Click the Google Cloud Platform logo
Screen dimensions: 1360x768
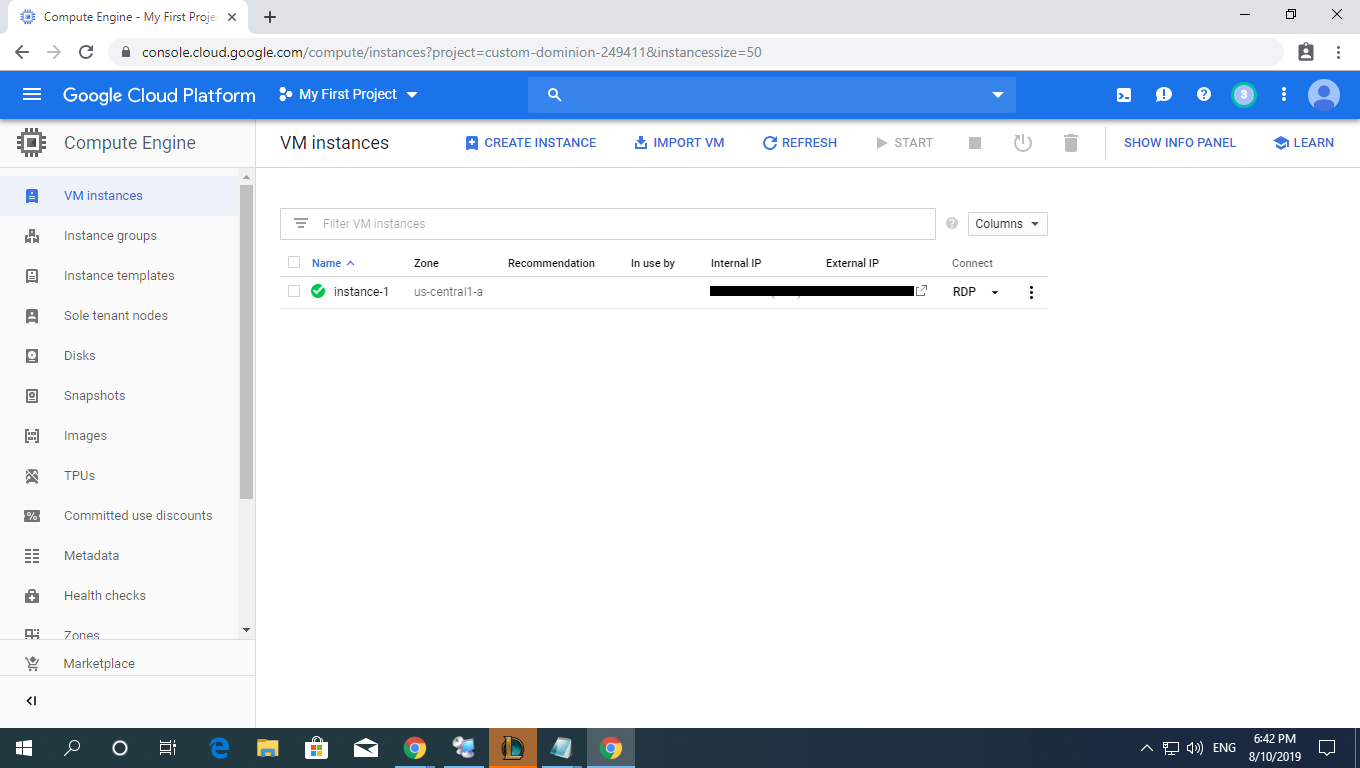tap(159, 95)
